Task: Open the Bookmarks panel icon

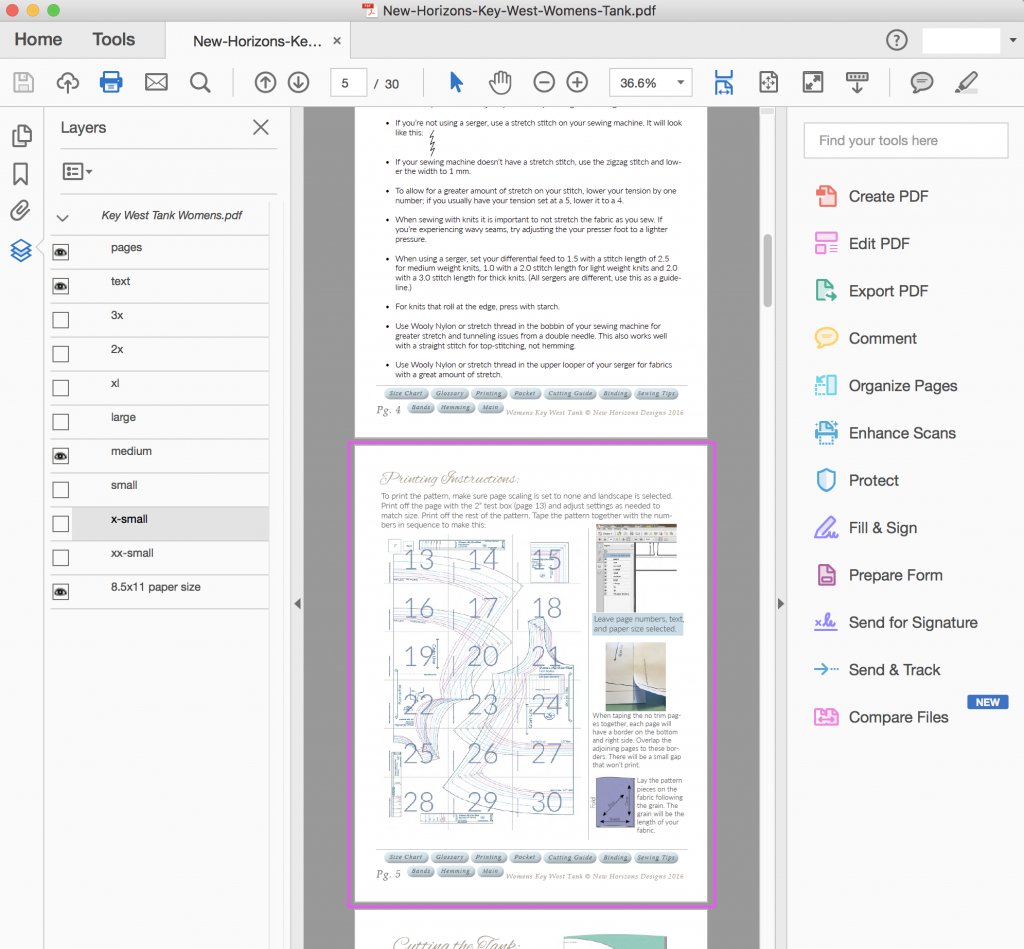Action: coord(21,174)
